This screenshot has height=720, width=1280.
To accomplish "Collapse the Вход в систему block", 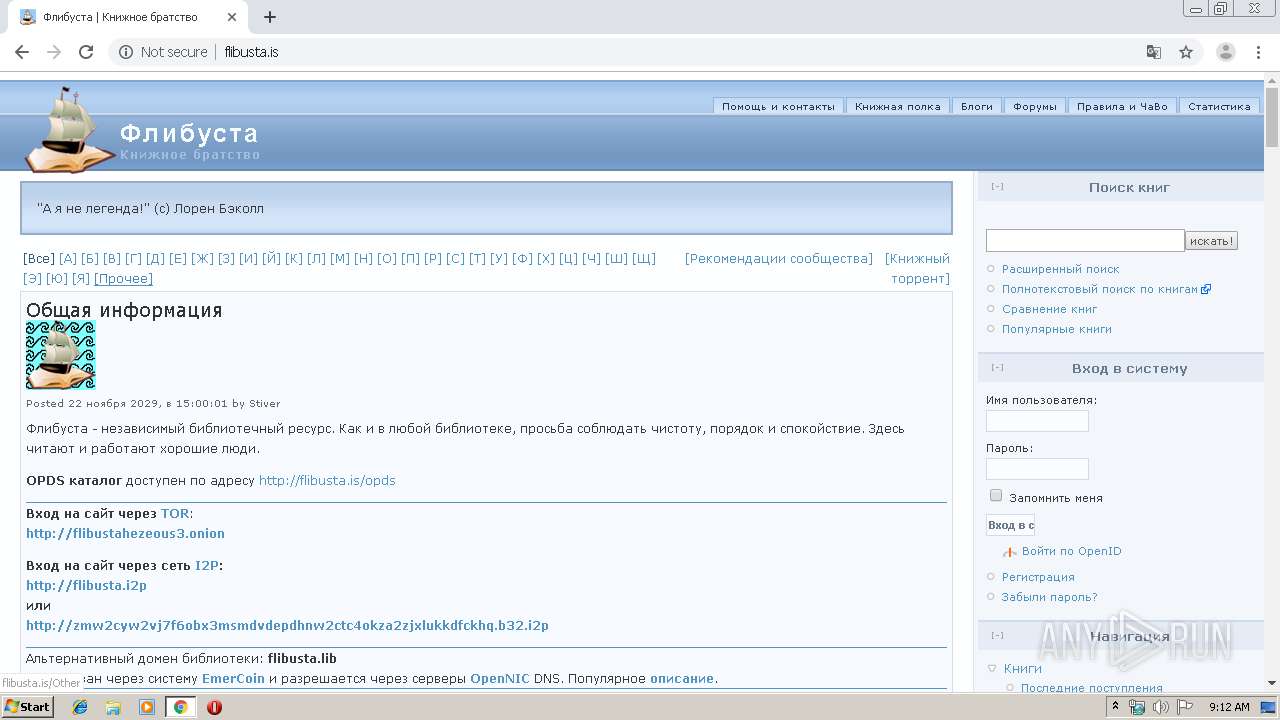I will (997, 368).
